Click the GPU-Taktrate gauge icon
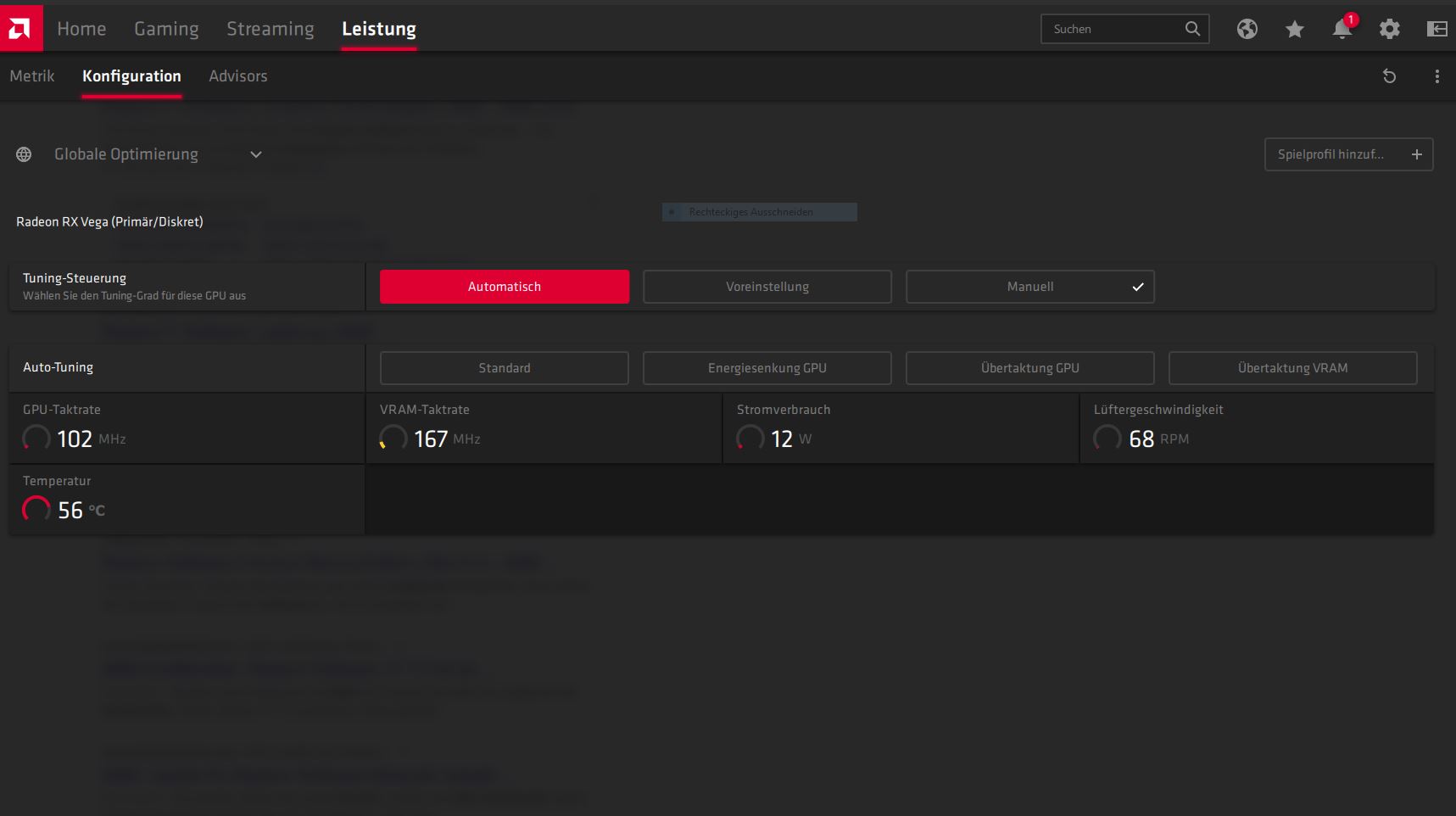The image size is (1456, 816). click(x=36, y=439)
